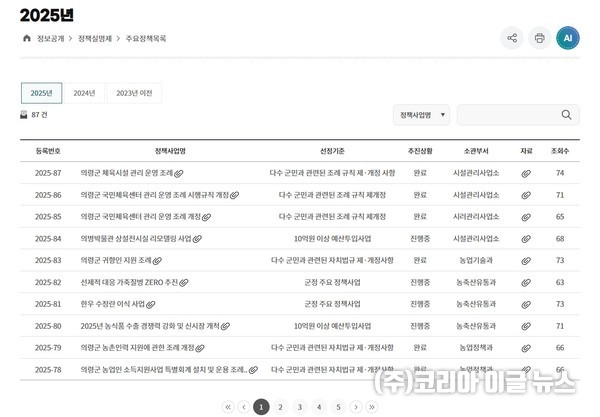Screen dimensions: 600x417
Task: Go to page 4
Action: pos(319,407)
